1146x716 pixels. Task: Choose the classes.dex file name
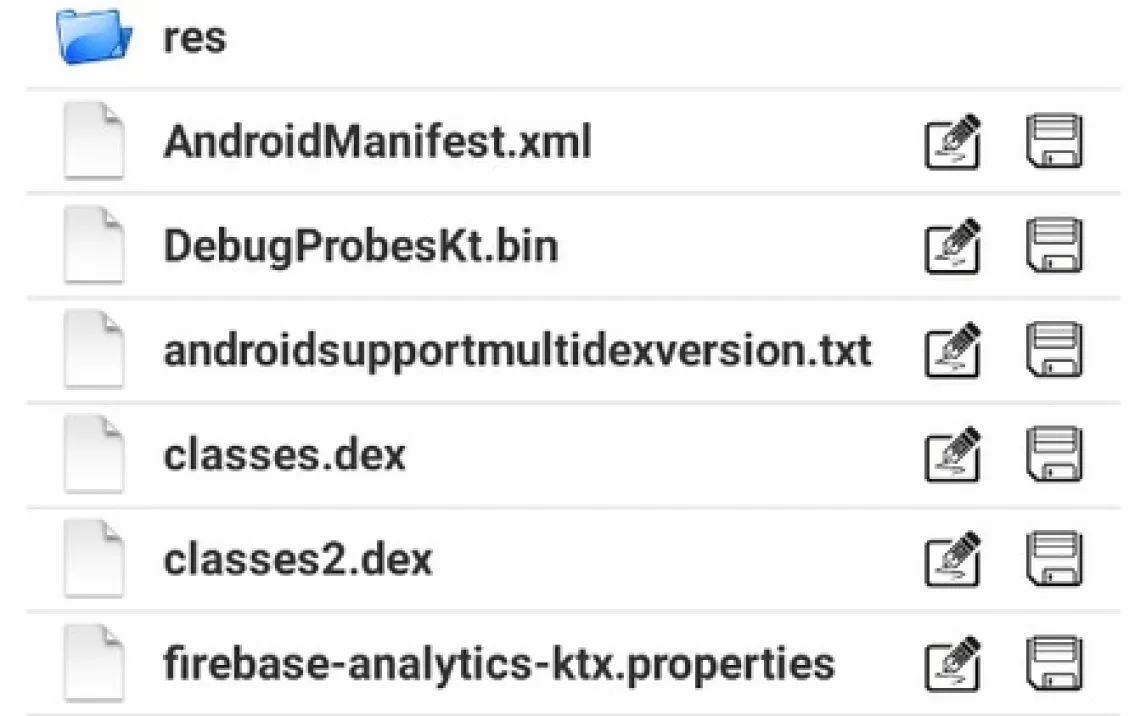pyautogui.click(x=284, y=456)
